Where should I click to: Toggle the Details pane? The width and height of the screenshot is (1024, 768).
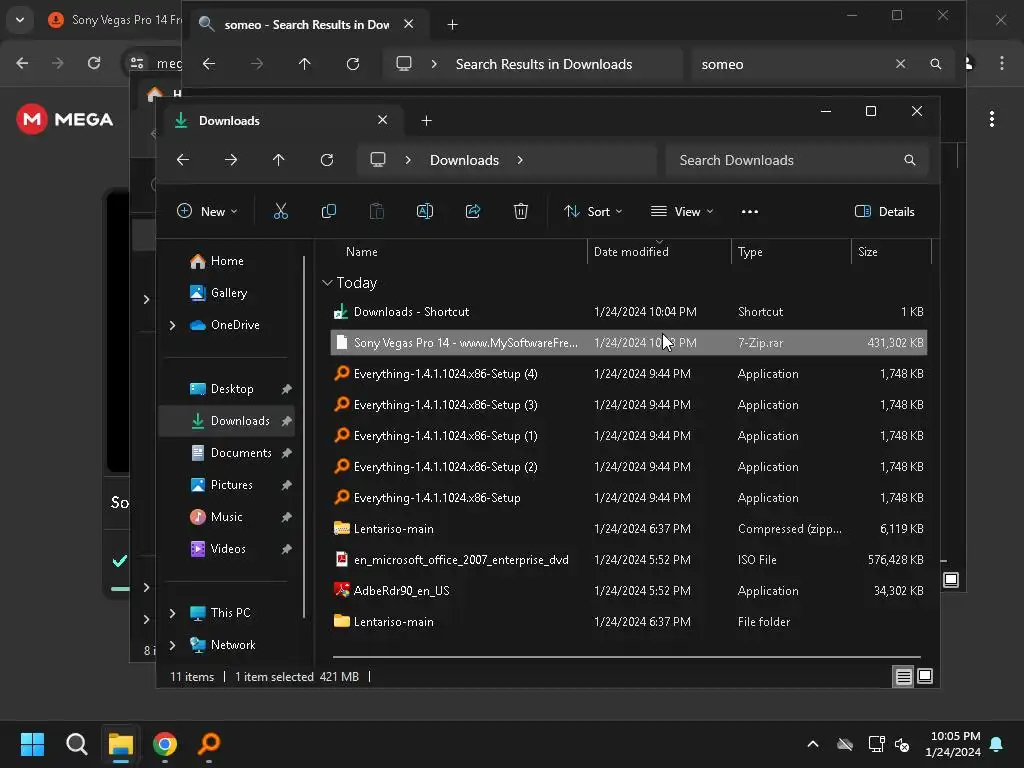tap(885, 211)
